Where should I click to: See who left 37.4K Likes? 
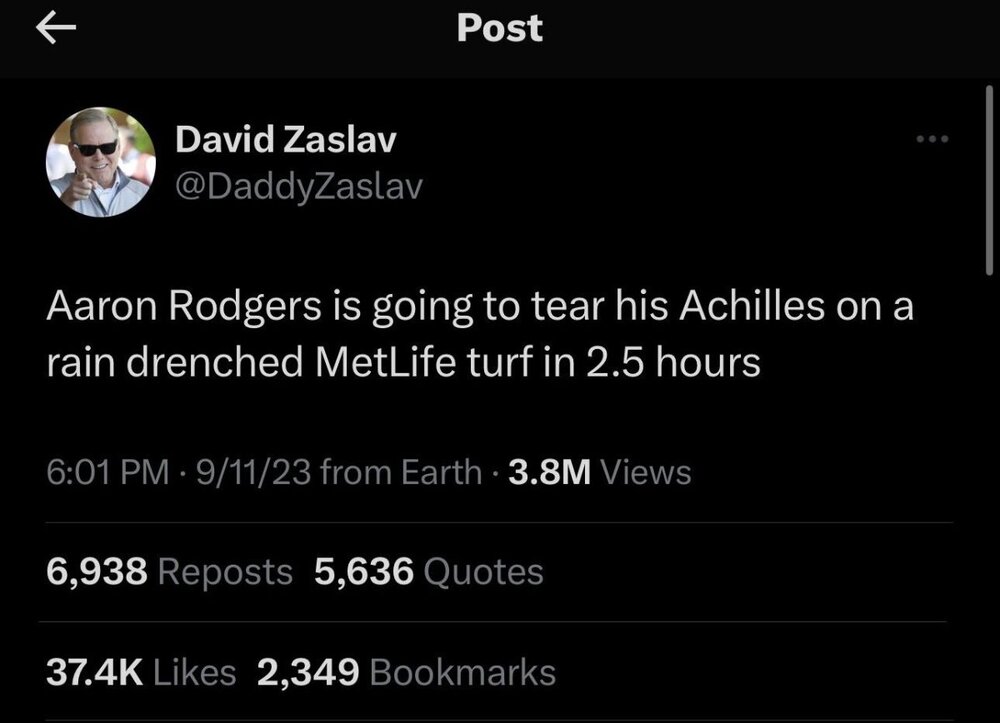pyautogui.click(x=141, y=672)
